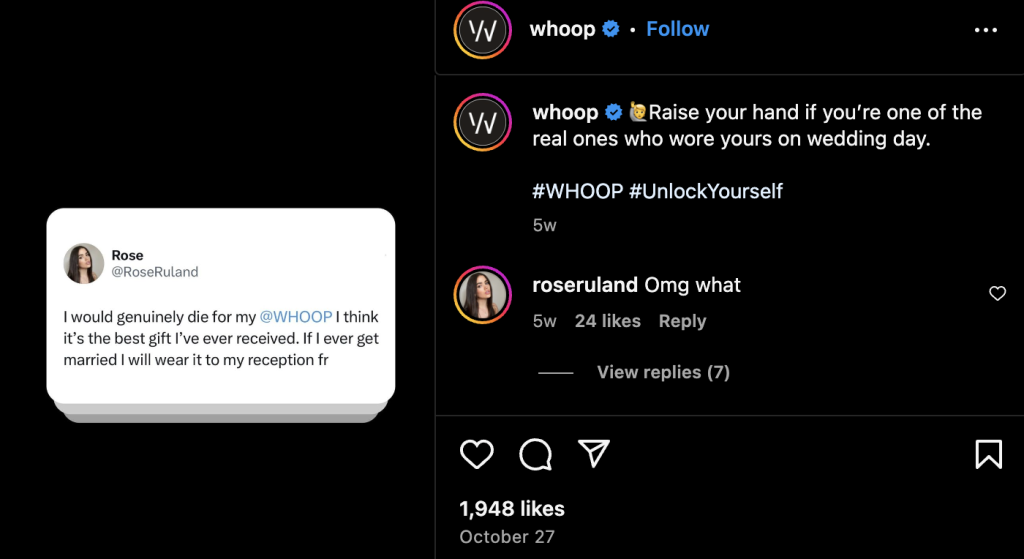Expand View replies (7)
1024x559 pixels.
663,372
